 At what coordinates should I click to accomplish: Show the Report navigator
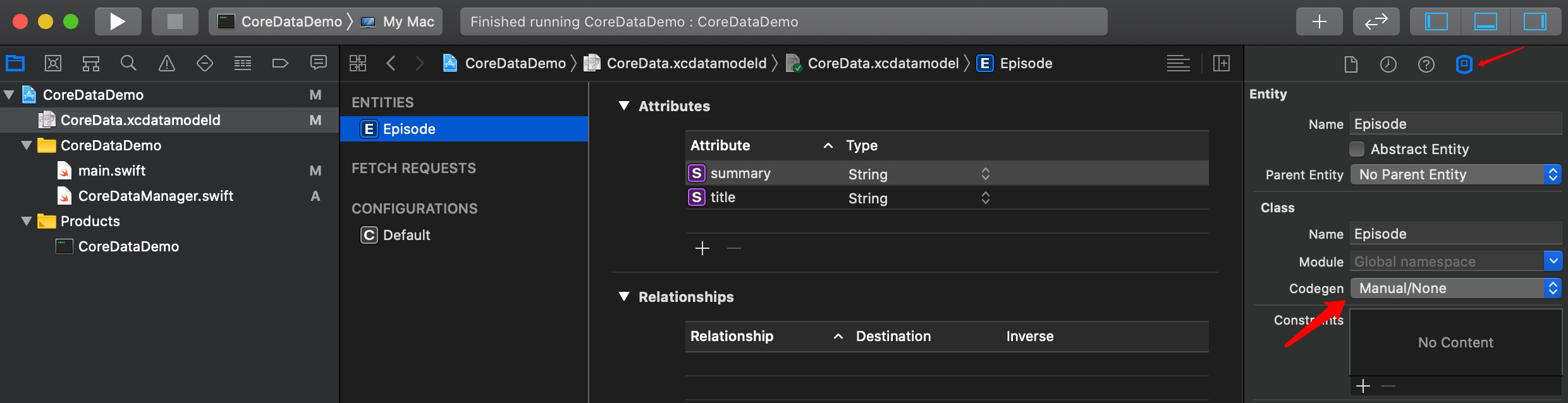pos(319,63)
